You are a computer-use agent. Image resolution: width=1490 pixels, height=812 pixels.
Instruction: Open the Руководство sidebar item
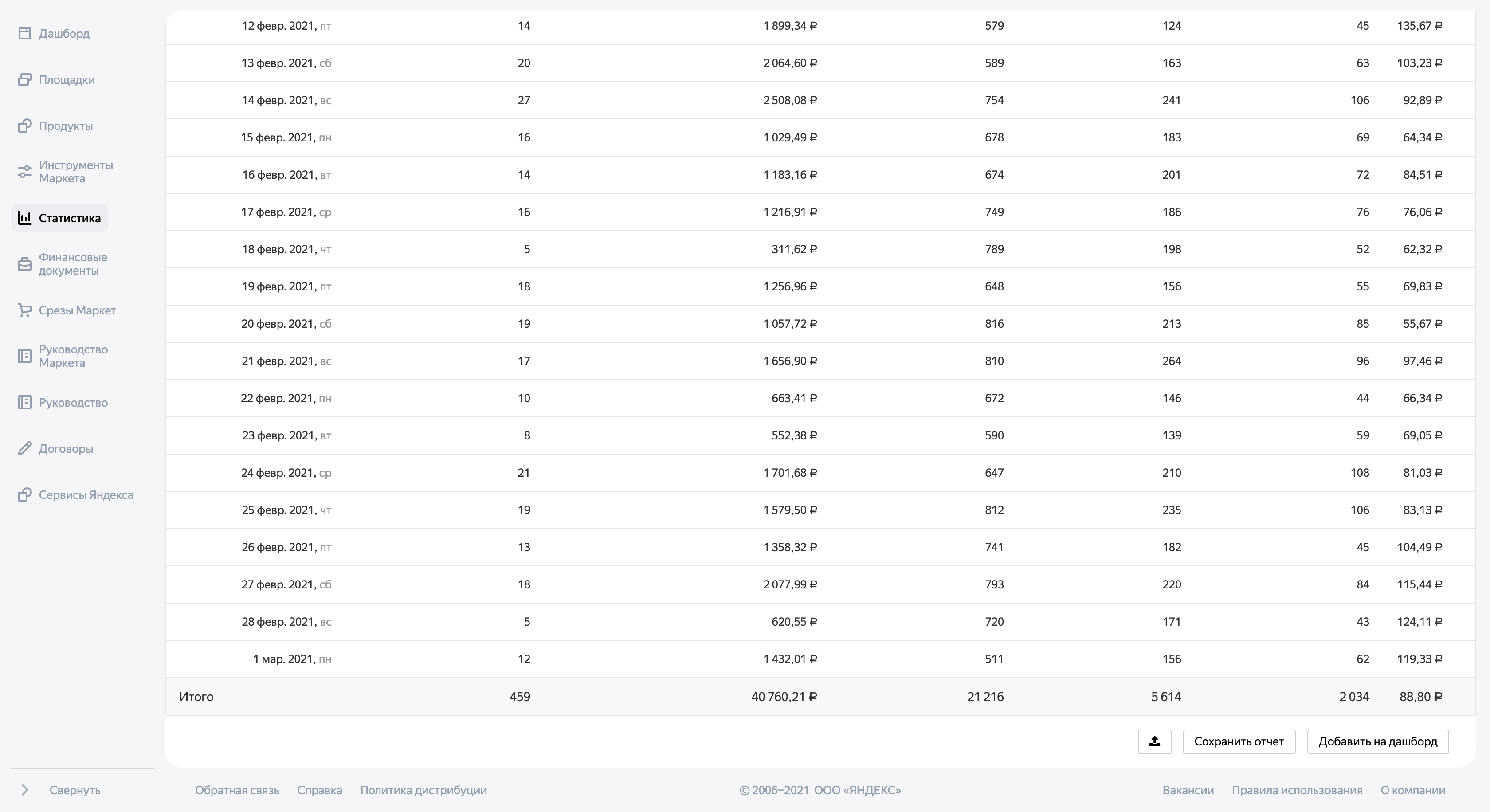pyautogui.click(x=73, y=403)
